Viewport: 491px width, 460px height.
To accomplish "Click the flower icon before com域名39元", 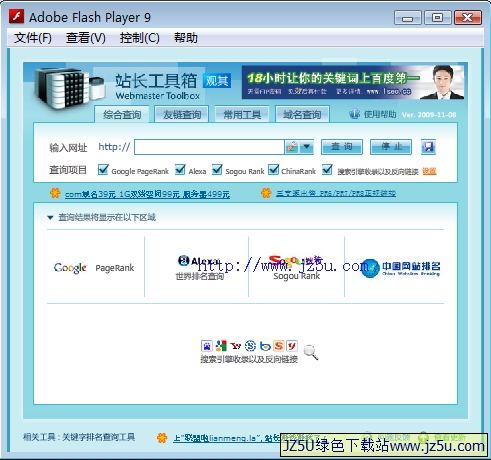I will click(55, 193).
